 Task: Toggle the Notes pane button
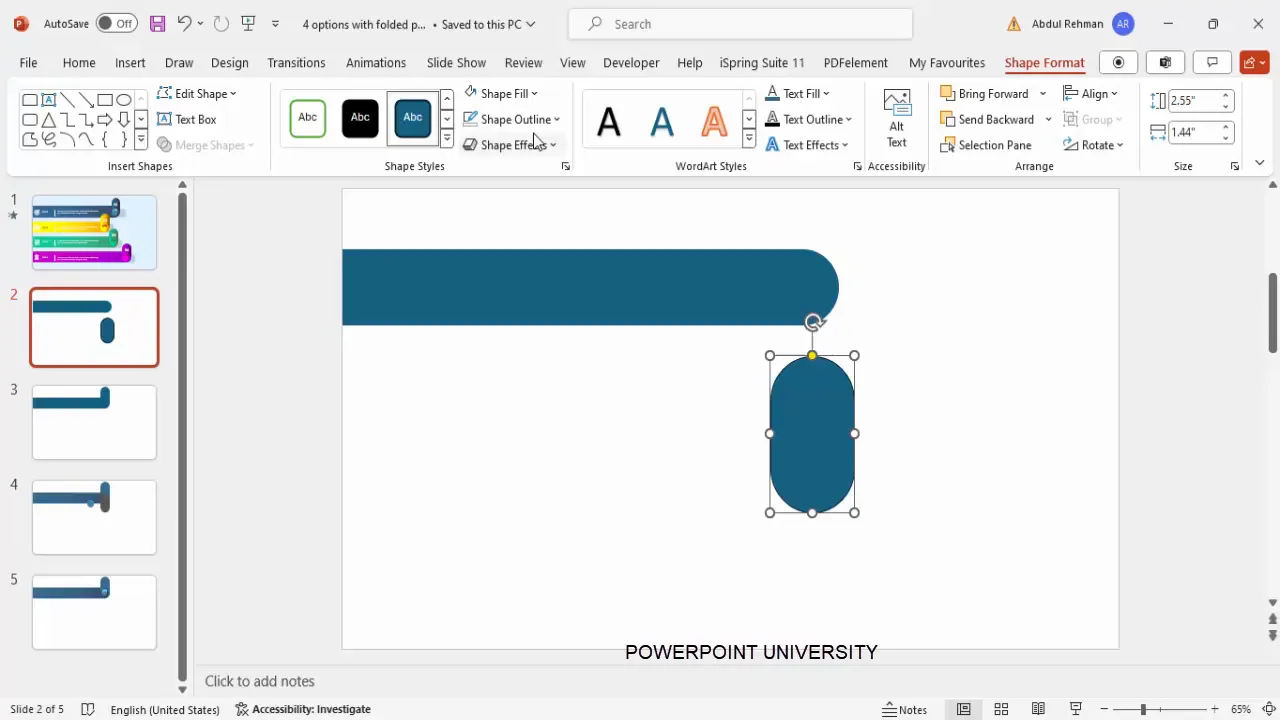point(905,709)
